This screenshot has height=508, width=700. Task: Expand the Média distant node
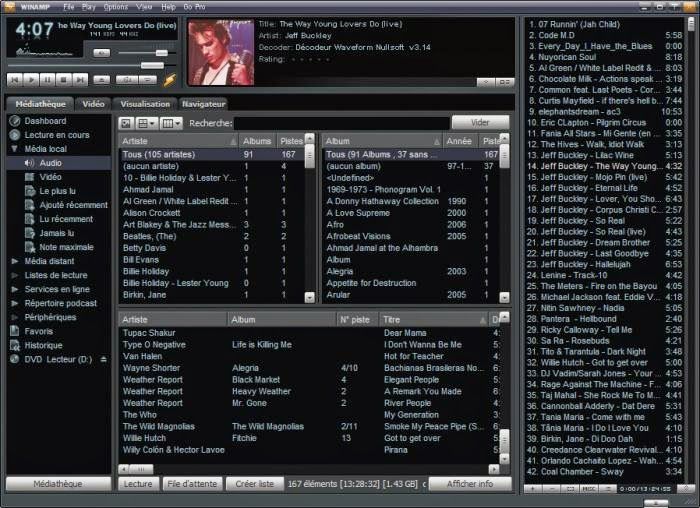click(x=14, y=261)
